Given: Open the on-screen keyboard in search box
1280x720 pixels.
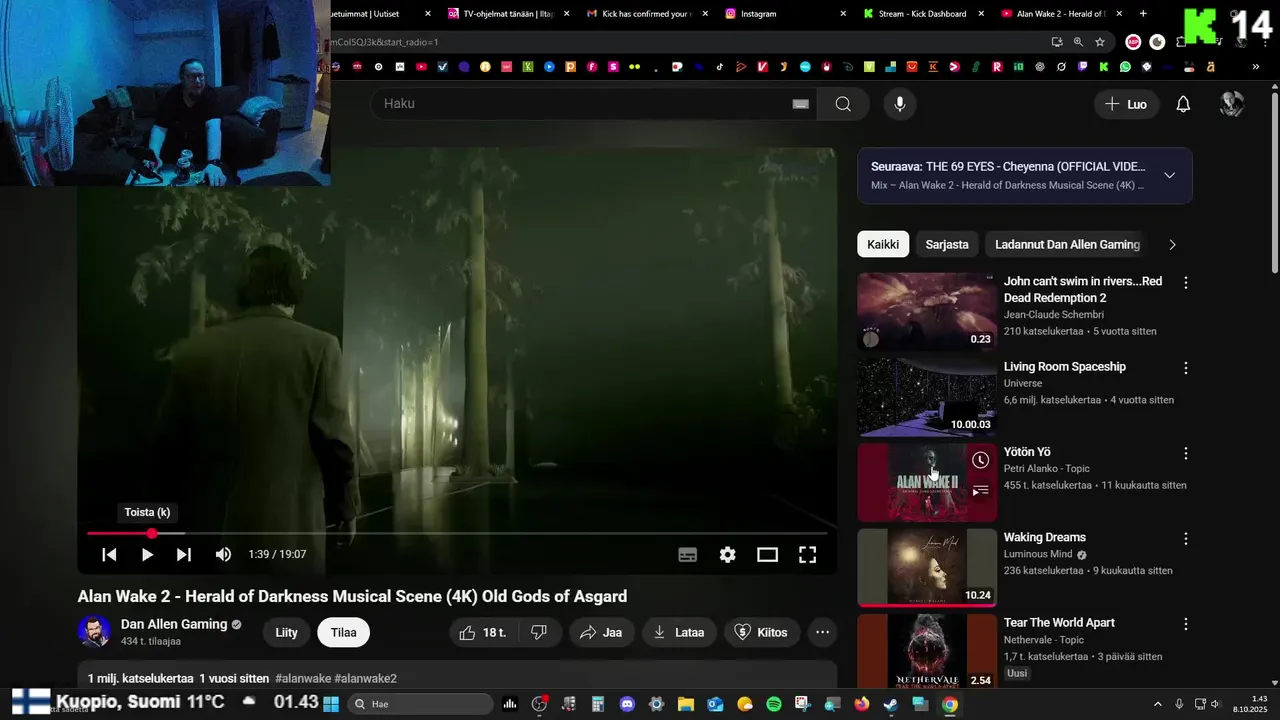Looking at the screenshot, I should (800, 104).
